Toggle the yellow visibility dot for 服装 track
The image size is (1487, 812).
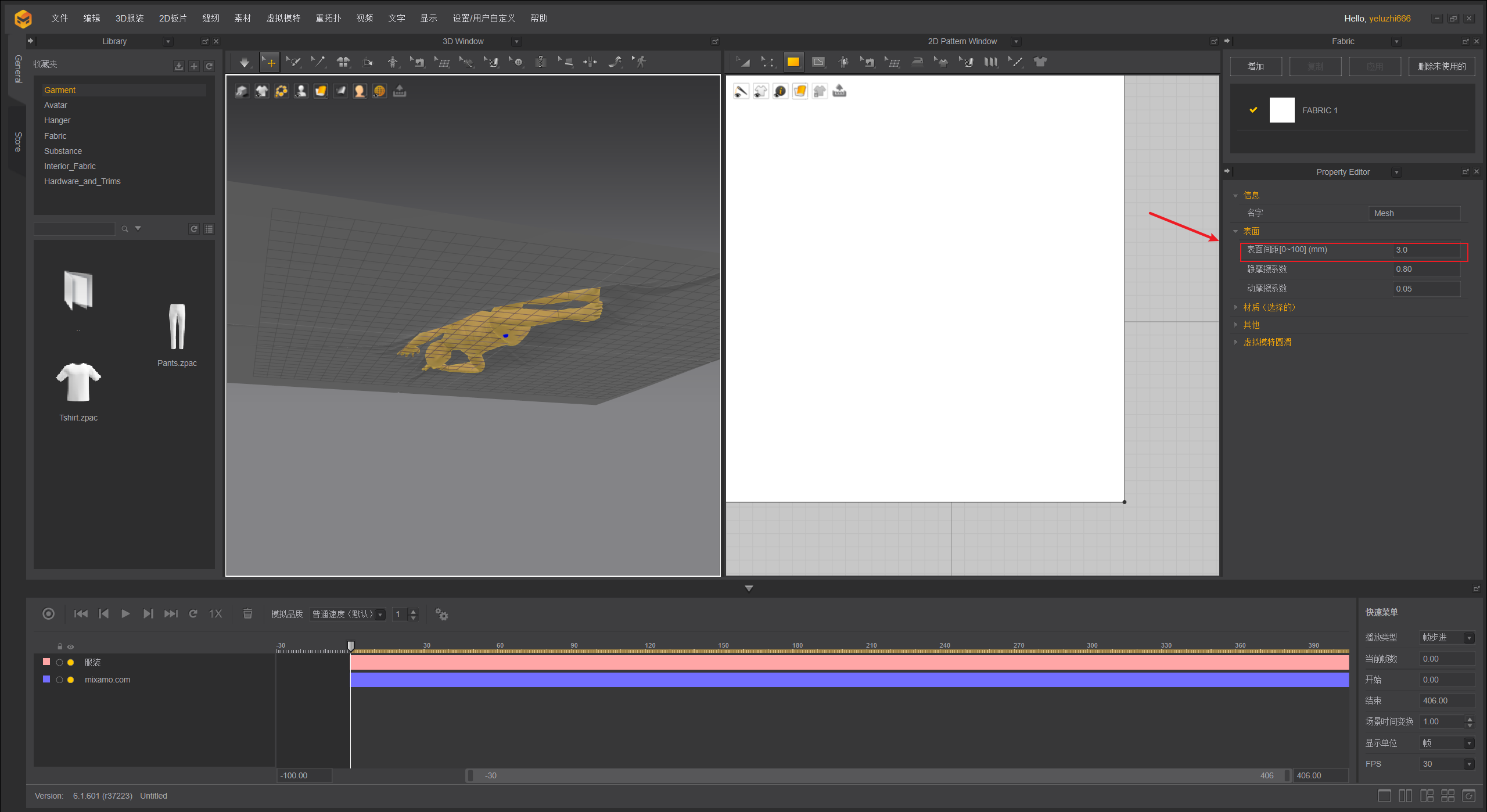71,662
